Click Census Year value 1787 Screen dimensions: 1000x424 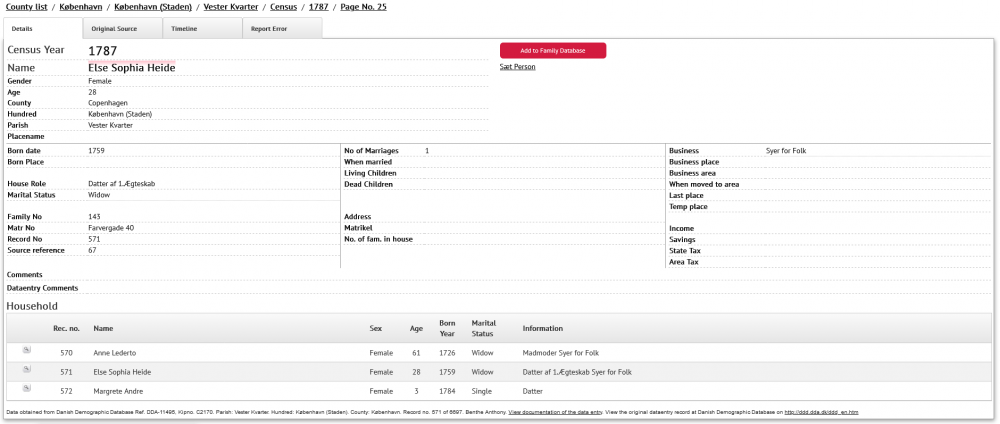pyautogui.click(x=103, y=51)
